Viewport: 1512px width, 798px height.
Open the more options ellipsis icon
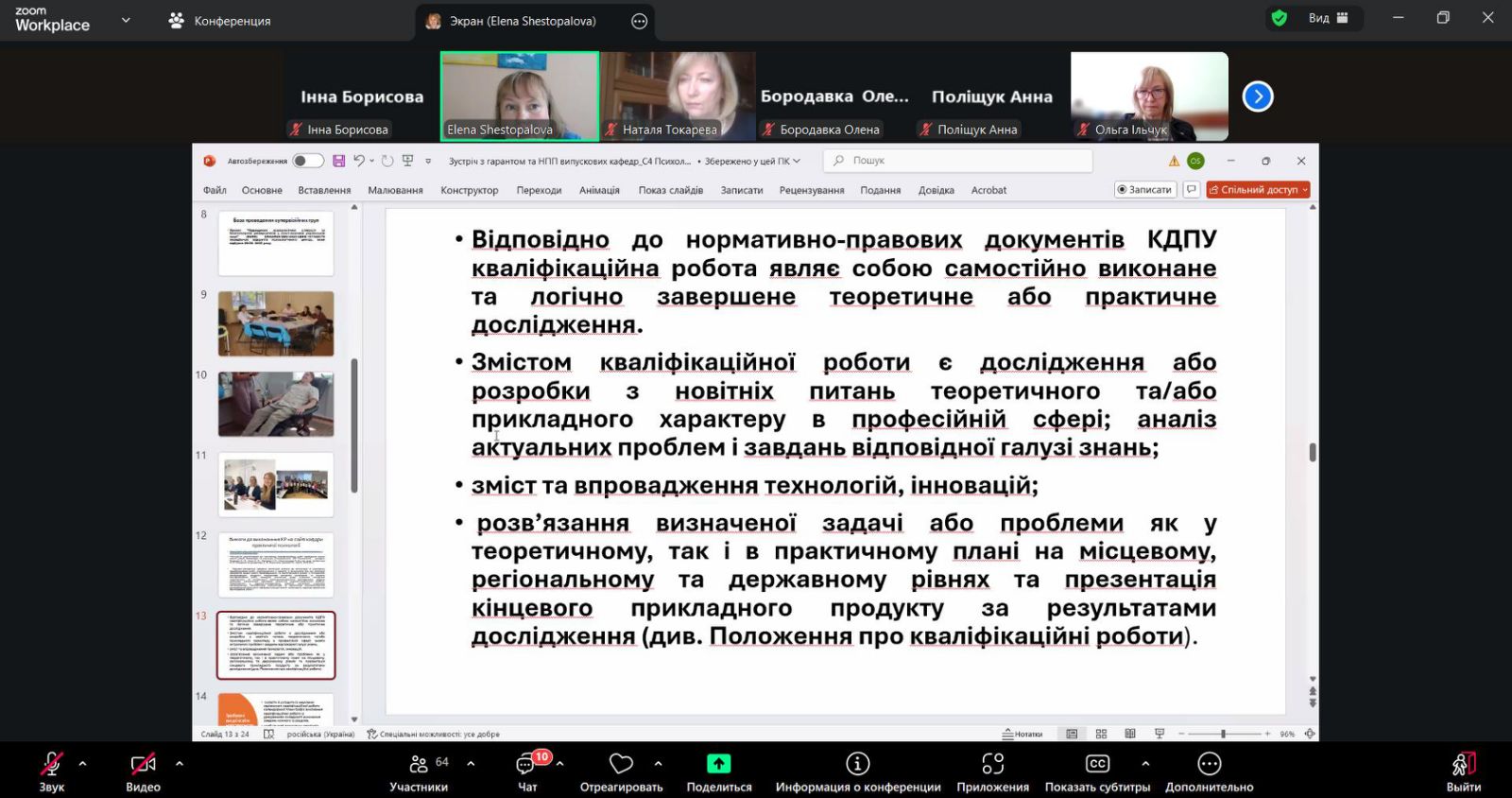point(1209,764)
